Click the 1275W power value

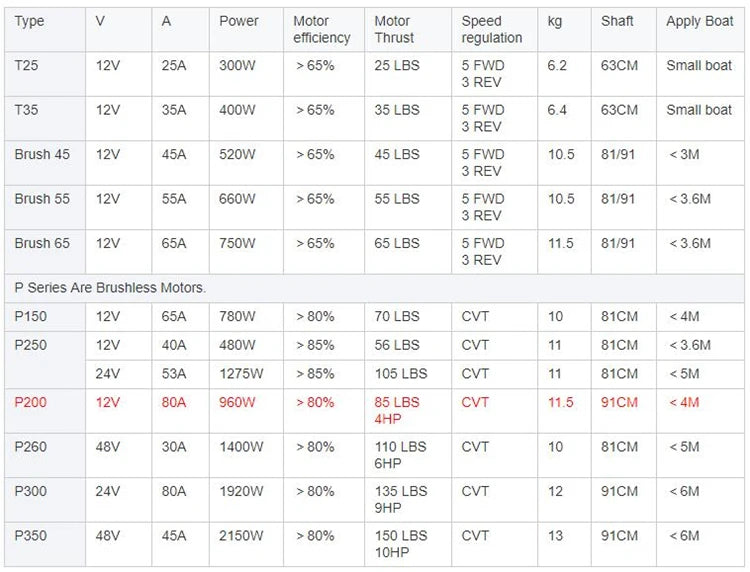(240, 373)
